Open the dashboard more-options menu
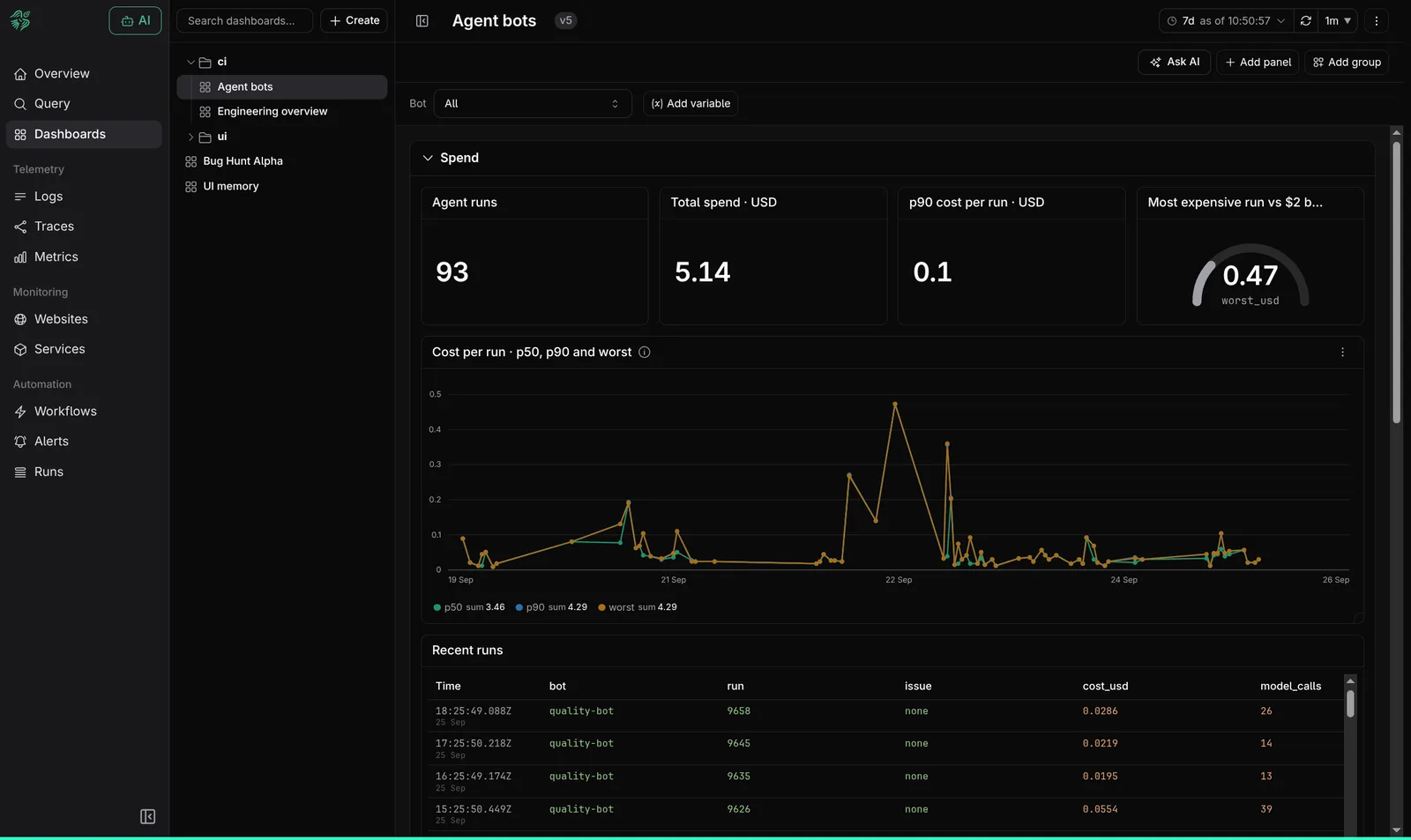This screenshot has width=1411, height=840. point(1377,20)
